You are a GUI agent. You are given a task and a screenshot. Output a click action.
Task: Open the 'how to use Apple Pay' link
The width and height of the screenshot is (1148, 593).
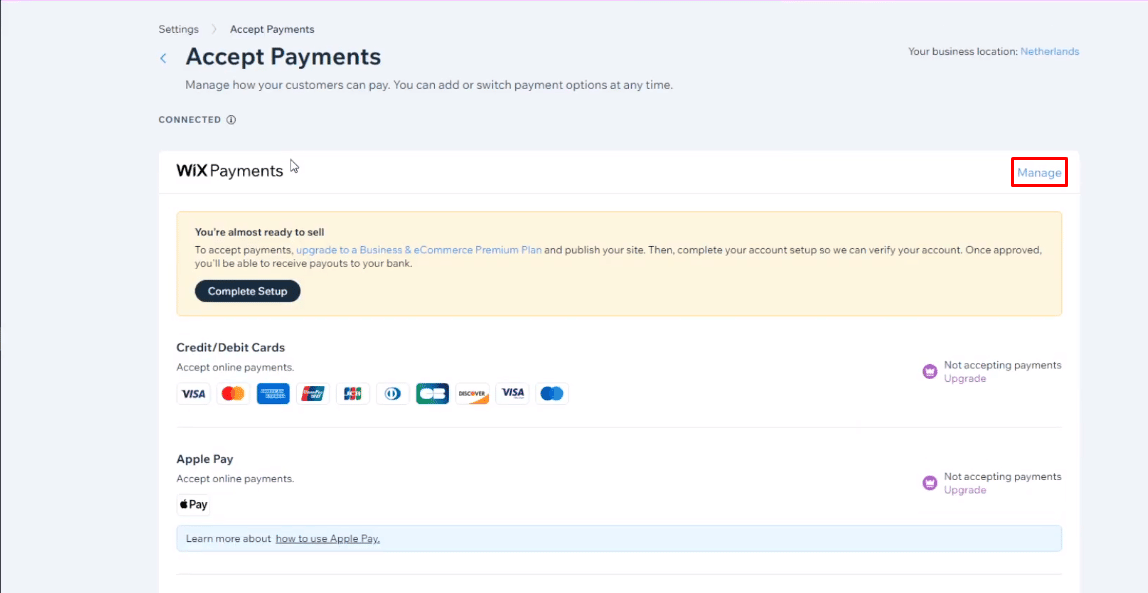(x=328, y=539)
